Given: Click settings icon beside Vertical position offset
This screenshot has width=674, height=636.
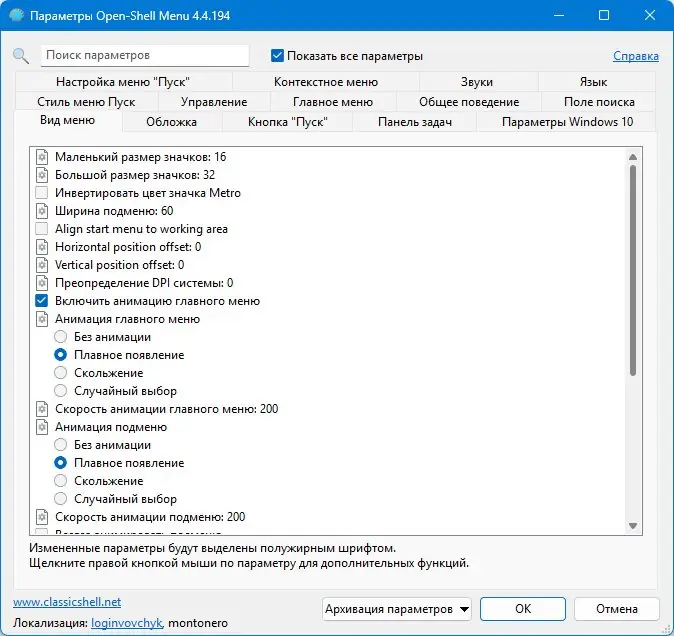Looking at the screenshot, I should point(42,265).
